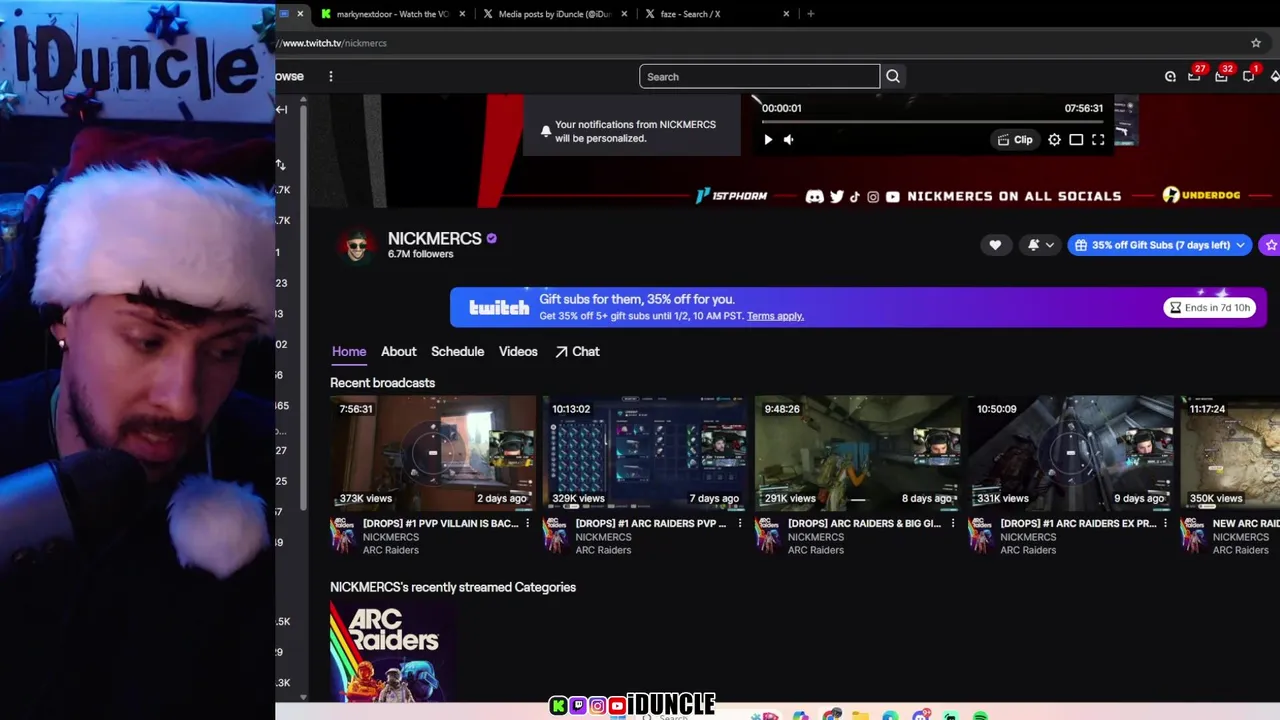Open the Spotify taskbar icon

pyautogui.click(x=981, y=716)
